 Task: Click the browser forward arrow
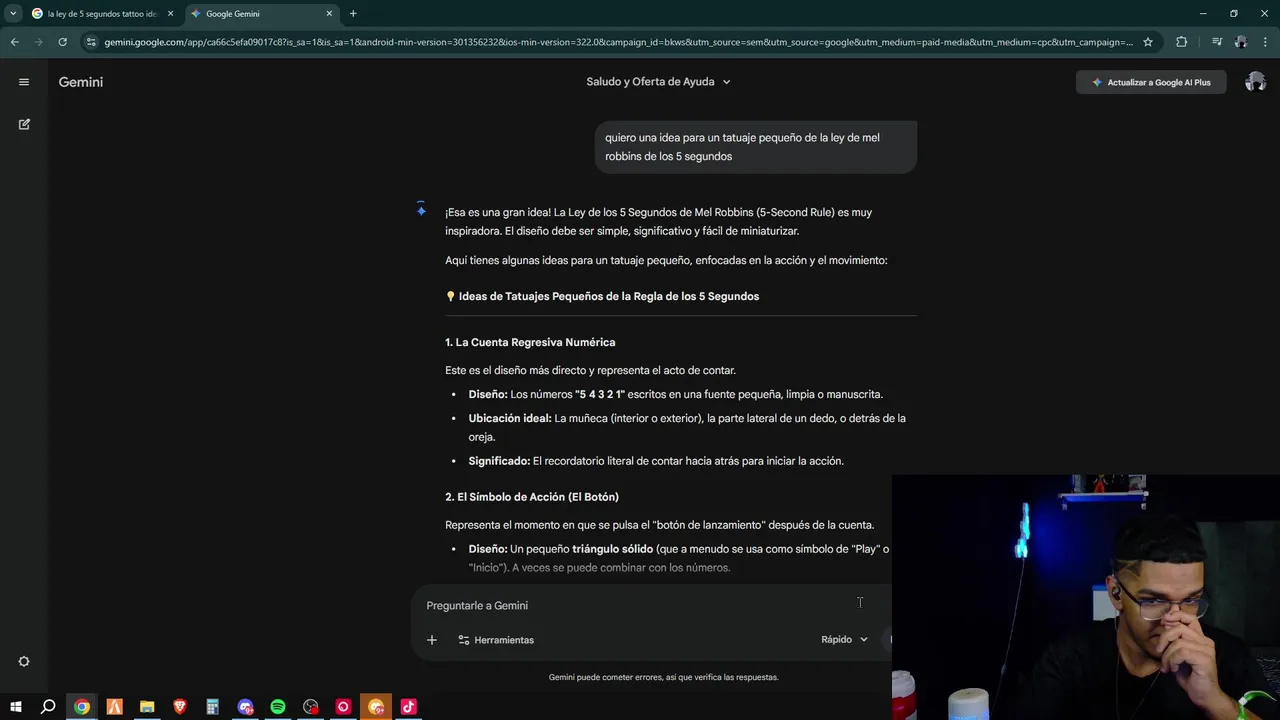[38, 42]
